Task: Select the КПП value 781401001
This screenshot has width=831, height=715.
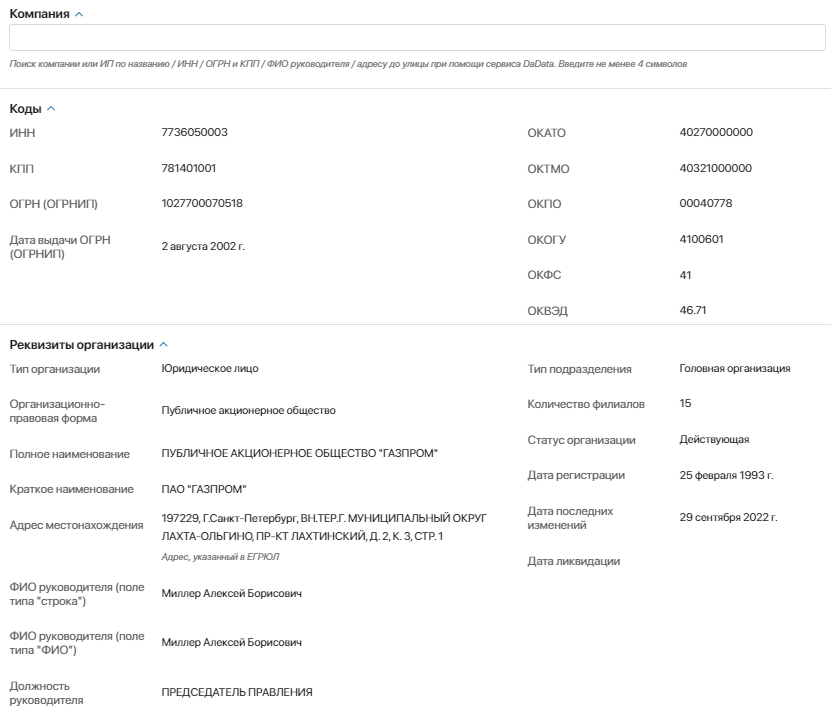Action: pyautogui.click(x=189, y=168)
